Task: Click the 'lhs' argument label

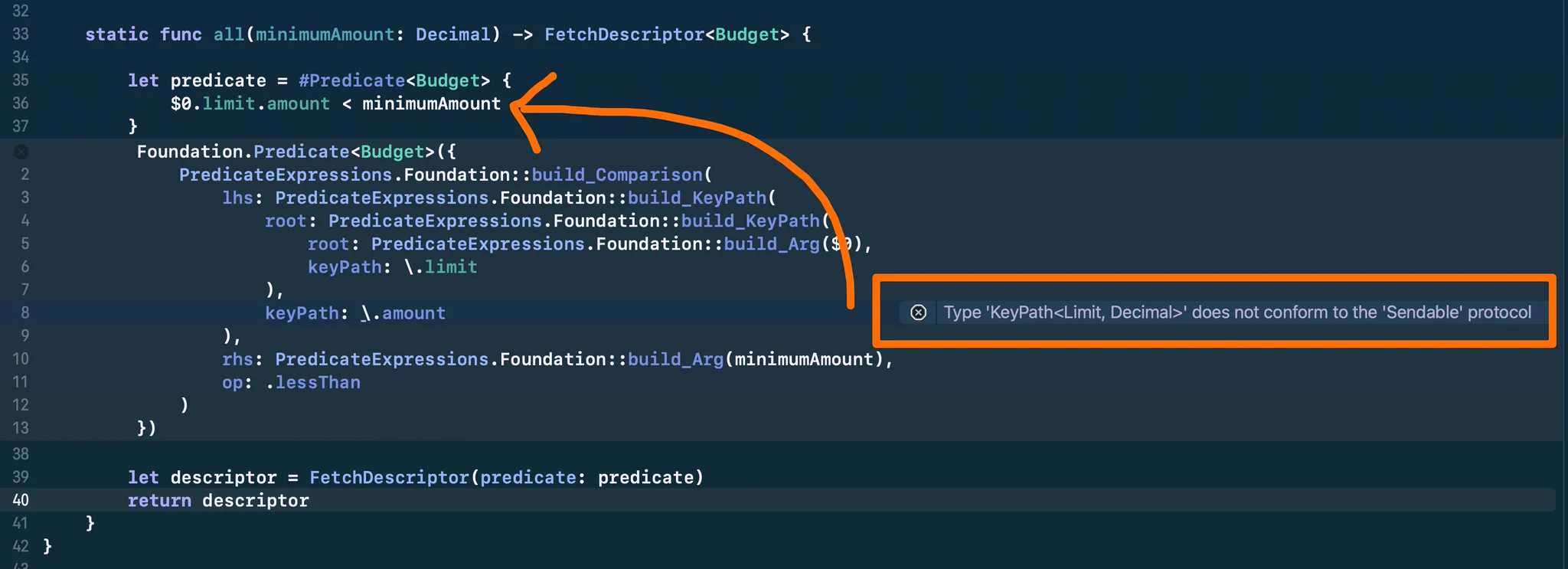Action: coord(237,198)
